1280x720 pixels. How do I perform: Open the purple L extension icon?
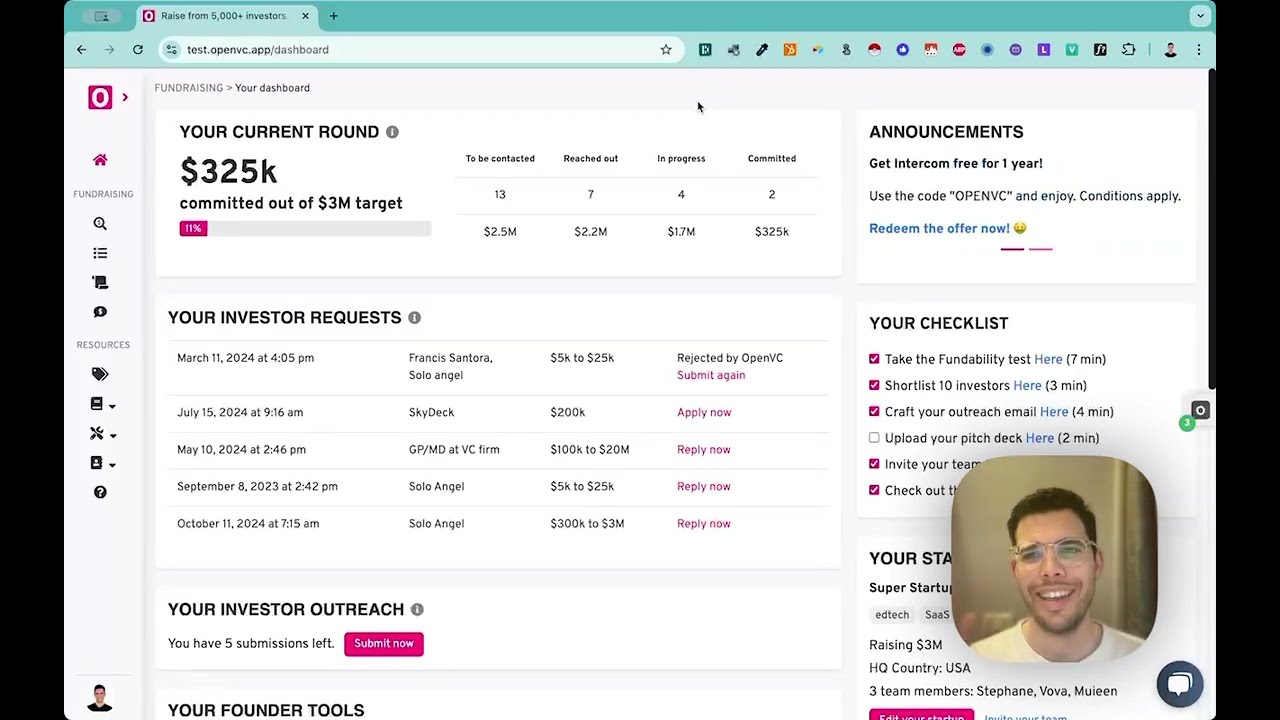(1044, 50)
